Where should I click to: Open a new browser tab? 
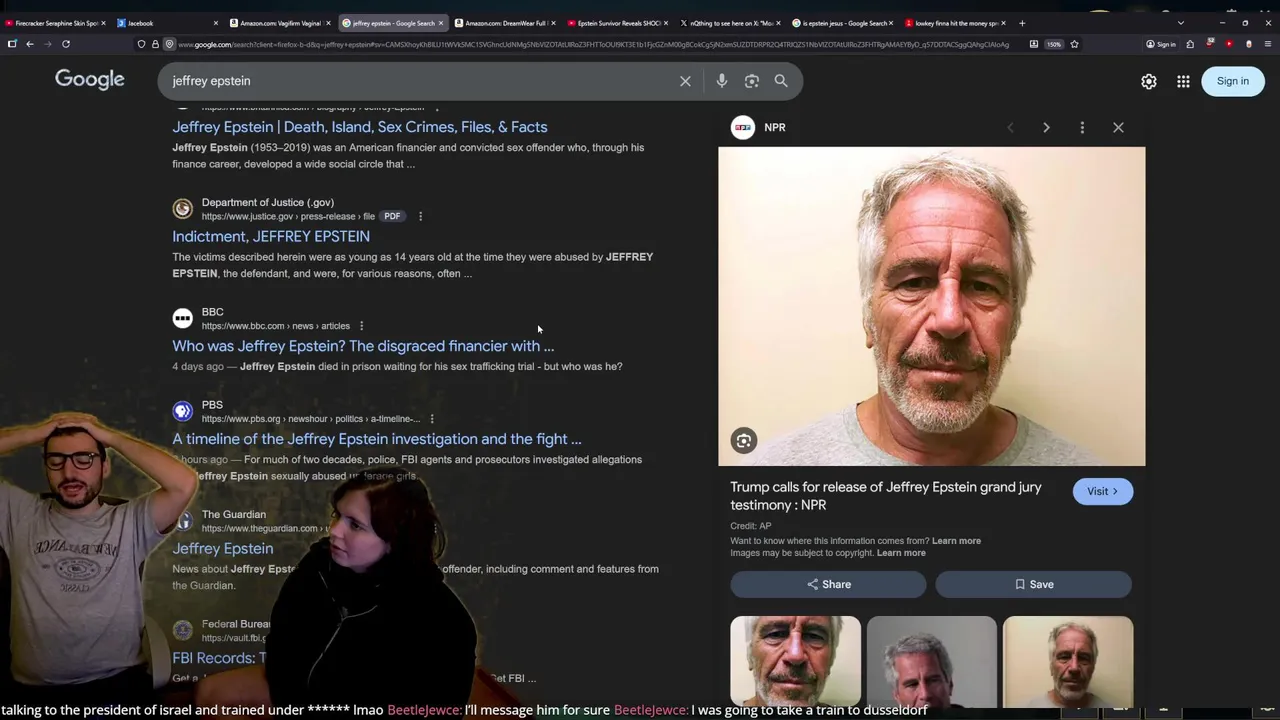(x=1022, y=23)
